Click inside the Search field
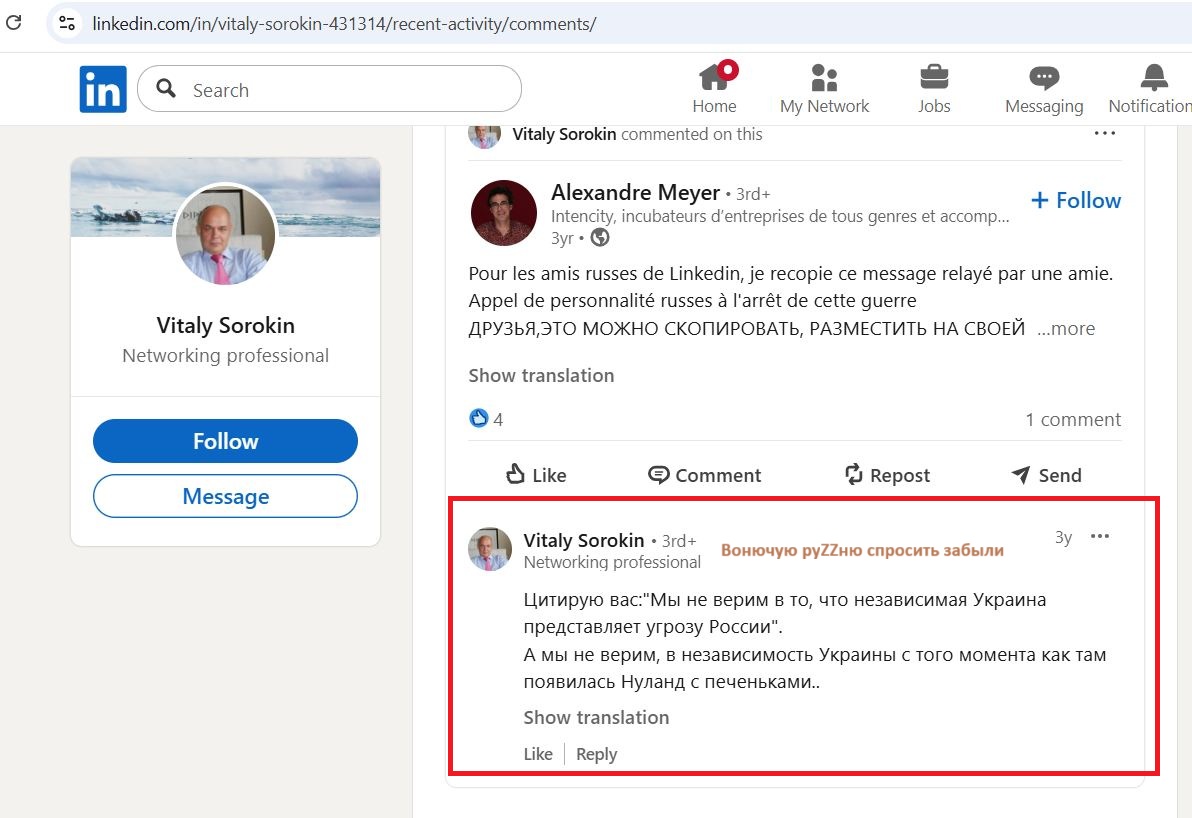 coord(330,89)
